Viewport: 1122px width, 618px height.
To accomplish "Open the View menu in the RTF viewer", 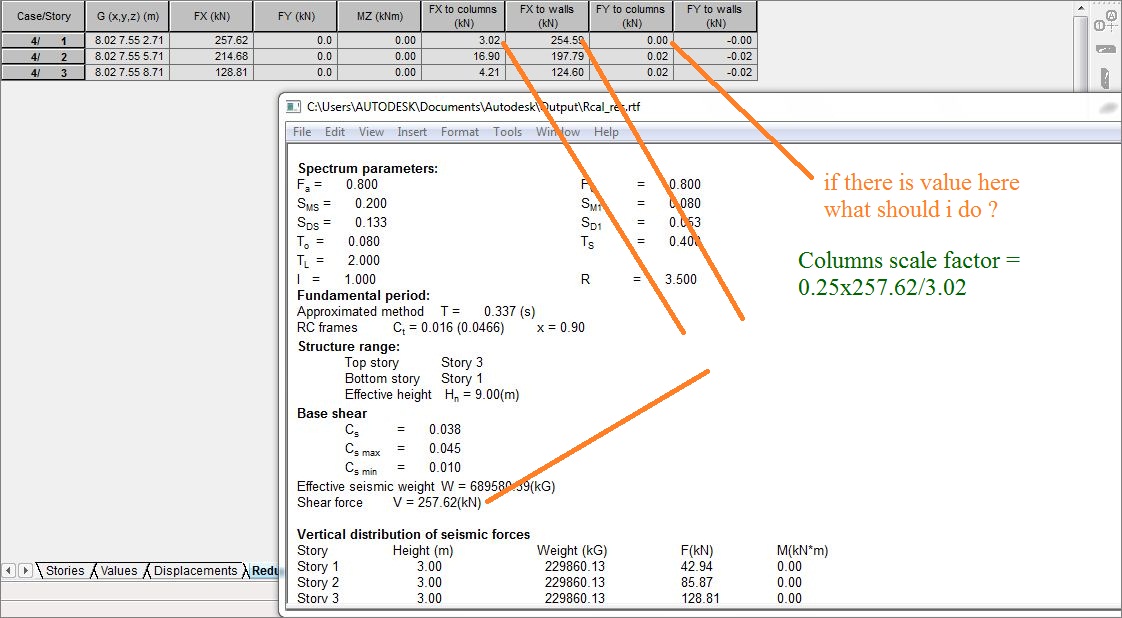I will click(x=371, y=132).
